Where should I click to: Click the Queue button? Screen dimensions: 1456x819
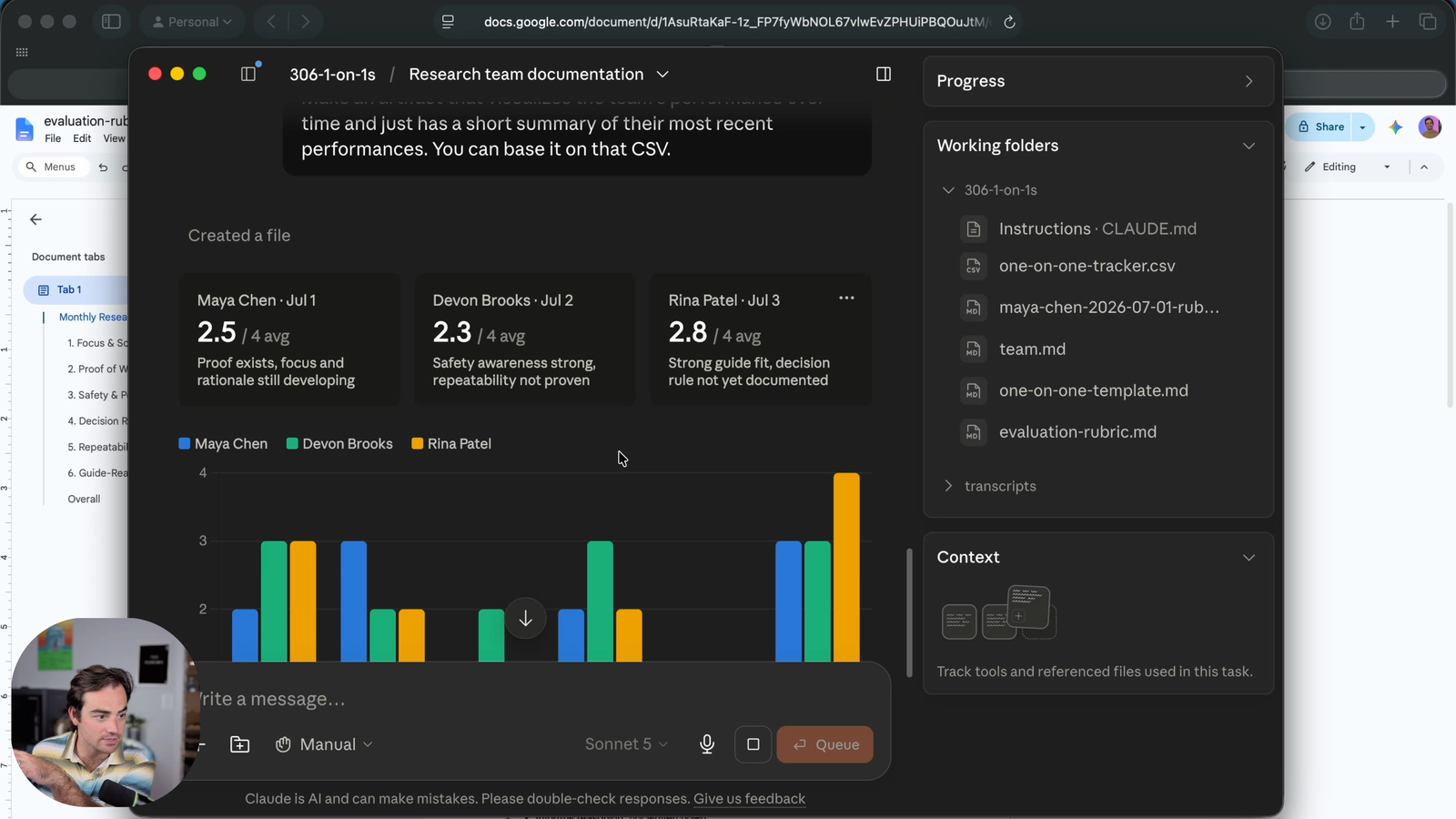click(824, 744)
